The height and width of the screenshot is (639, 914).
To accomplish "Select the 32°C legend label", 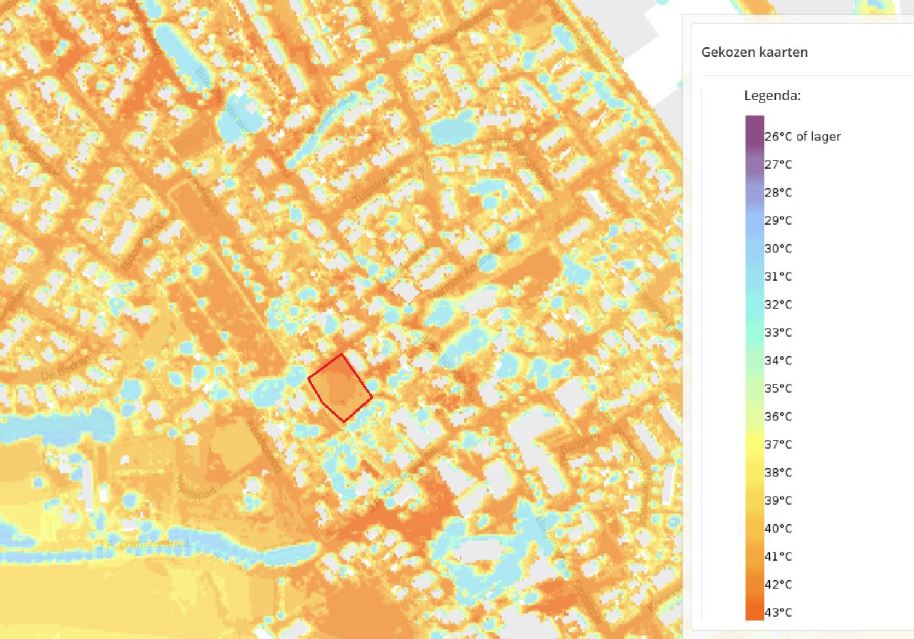I will [x=778, y=304].
